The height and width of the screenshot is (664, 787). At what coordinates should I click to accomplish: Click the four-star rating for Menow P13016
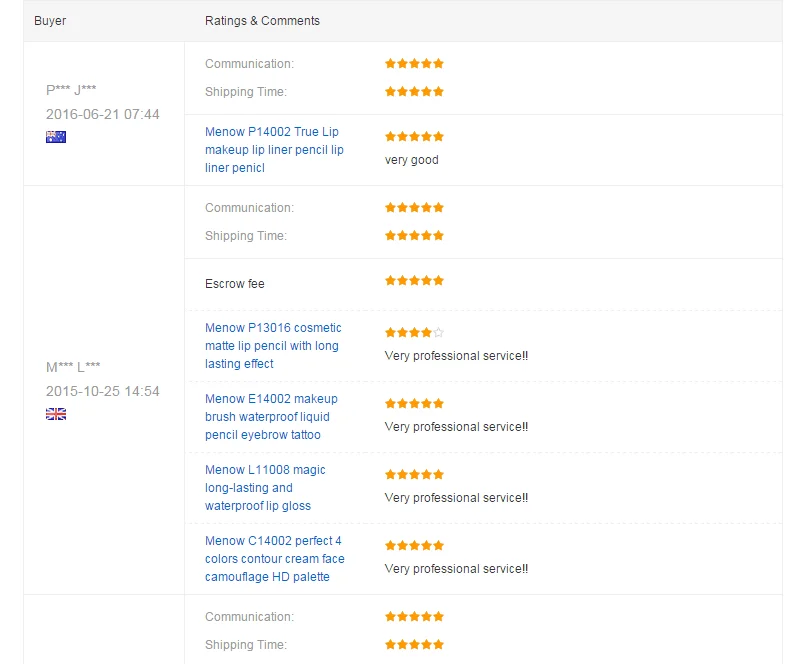click(414, 332)
